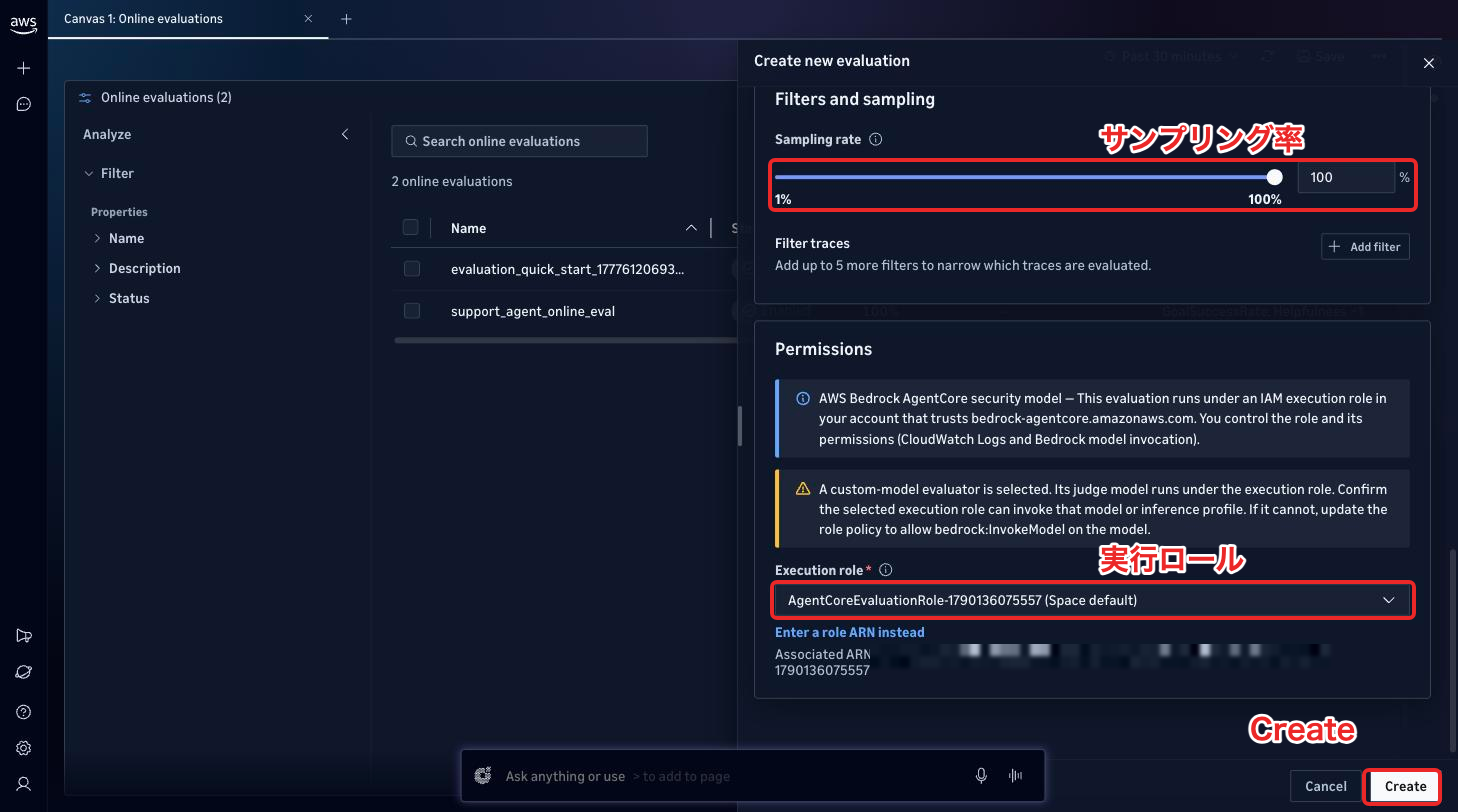The image size is (1458, 812).
Task: Click the 2 online evaluations count text
Action: point(452,181)
